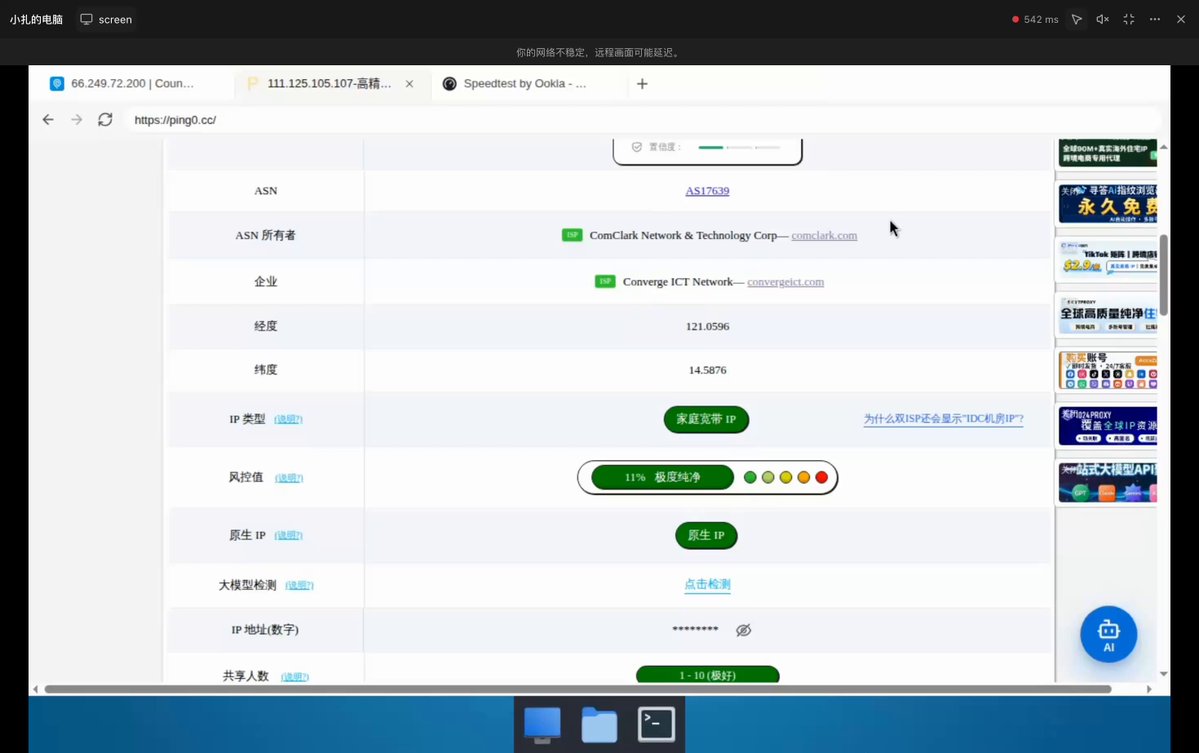Click the red risk-level dot
The width and height of the screenshot is (1199, 753).
click(822, 477)
